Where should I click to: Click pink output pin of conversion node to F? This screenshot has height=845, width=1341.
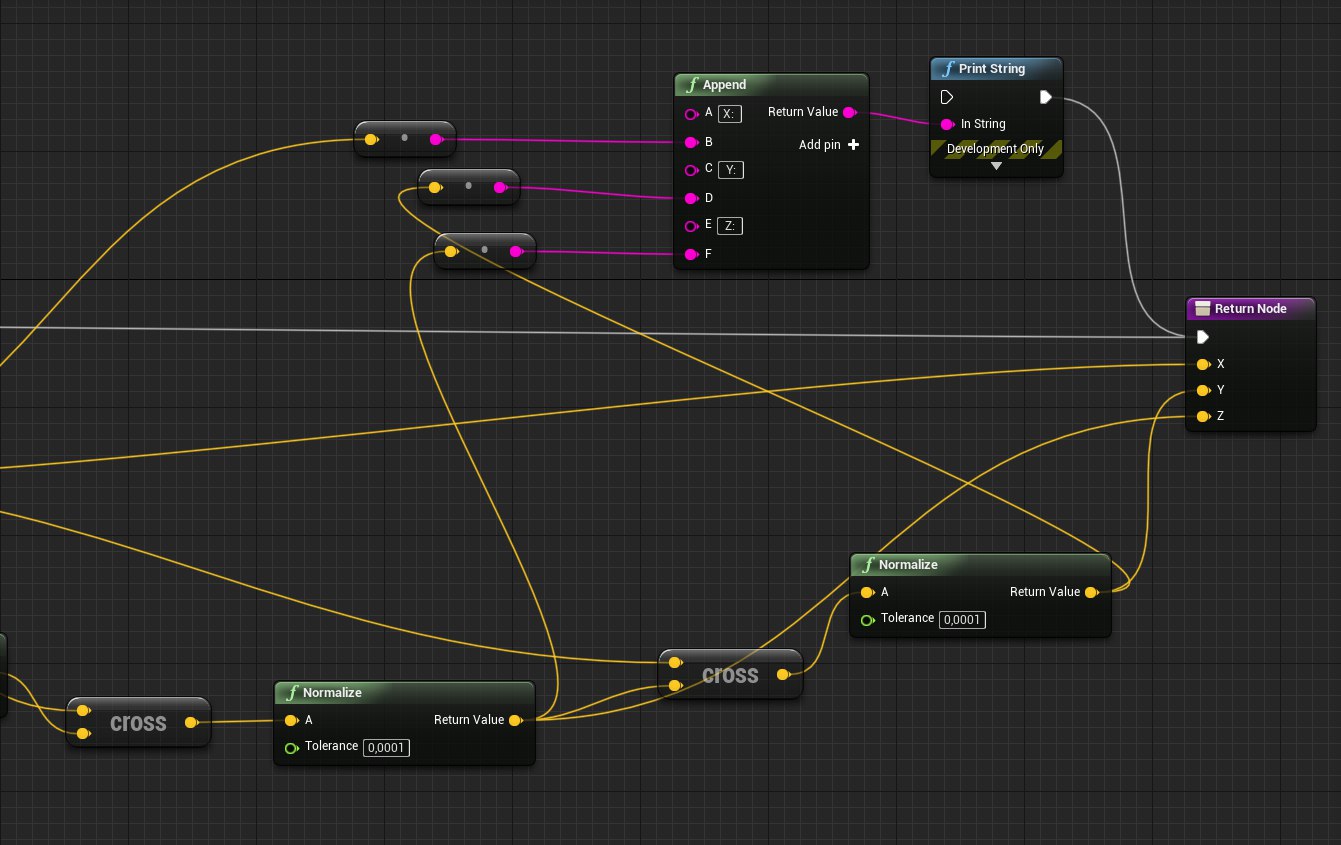516,252
